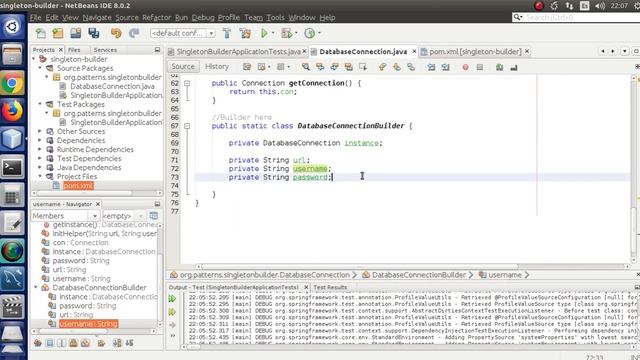Switch to pom.xml [singleton-builder] tab
Image resolution: width=640 pixels, height=360 pixels.
click(x=475, y=52)
